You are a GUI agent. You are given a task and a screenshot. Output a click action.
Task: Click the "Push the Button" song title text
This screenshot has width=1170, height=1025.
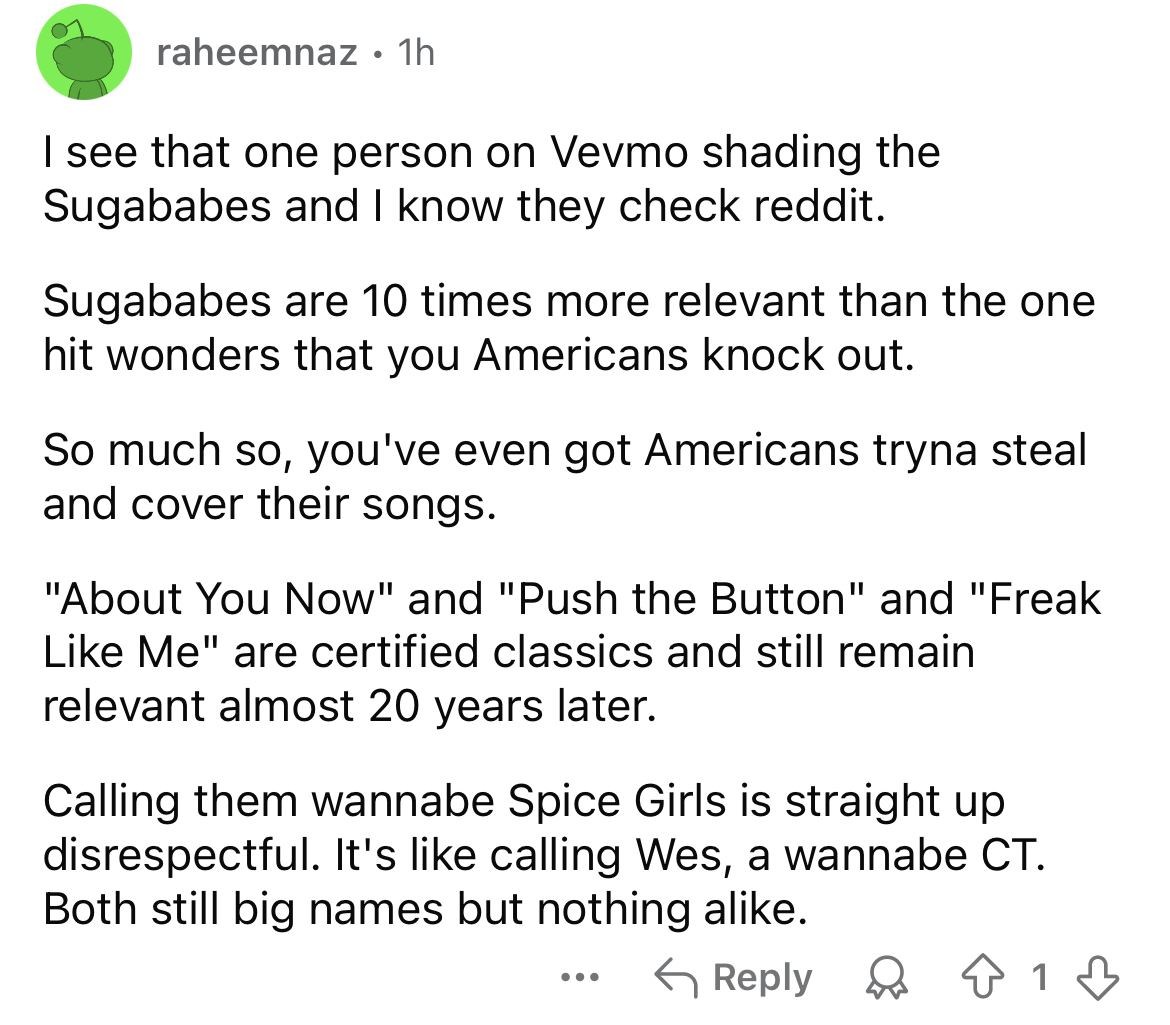click(680, 599)
